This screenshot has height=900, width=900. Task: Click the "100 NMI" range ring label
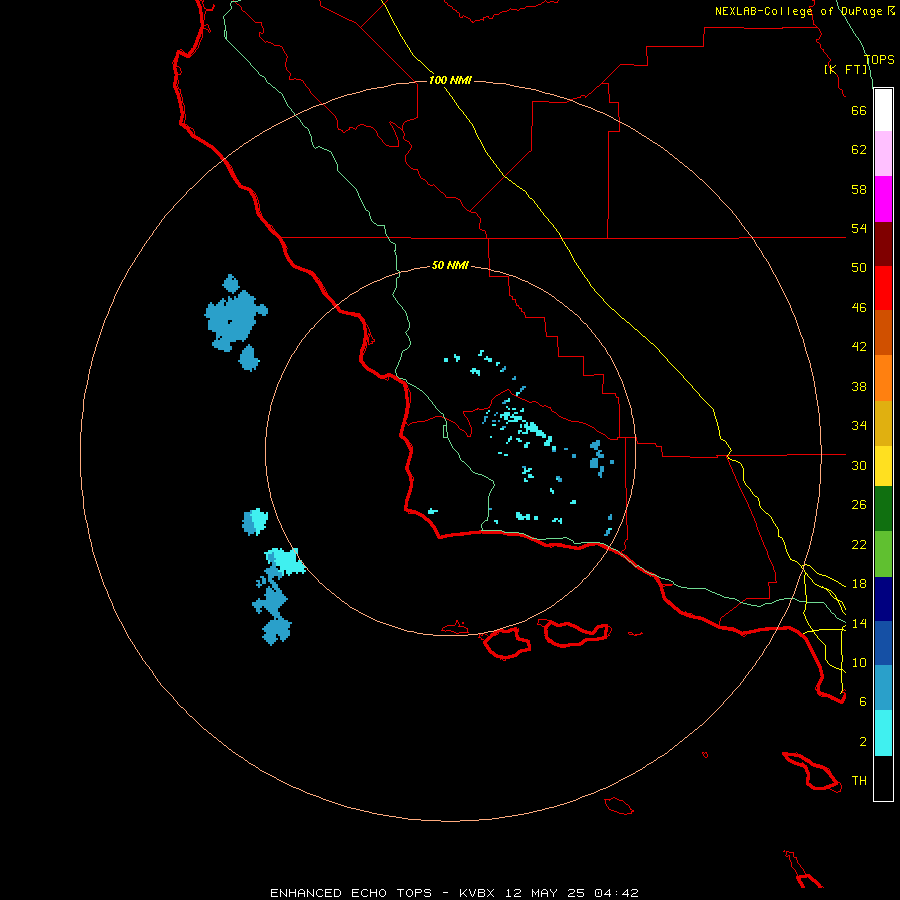450,80
